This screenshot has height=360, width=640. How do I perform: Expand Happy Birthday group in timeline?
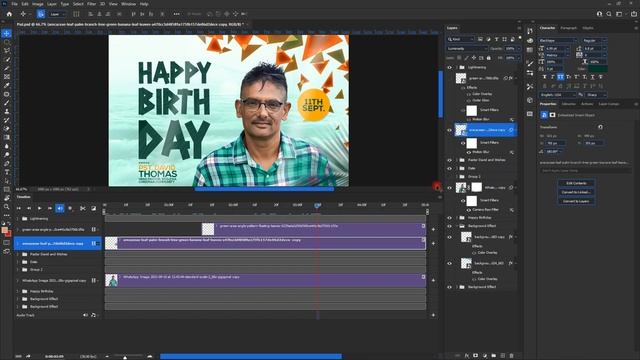pyautogui.click(x=18, y=291)
